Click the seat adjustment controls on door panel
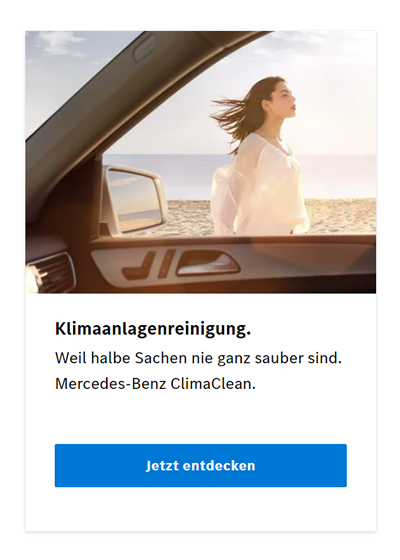This screenshot has width=400, height=560. click(x=148, y=266)
